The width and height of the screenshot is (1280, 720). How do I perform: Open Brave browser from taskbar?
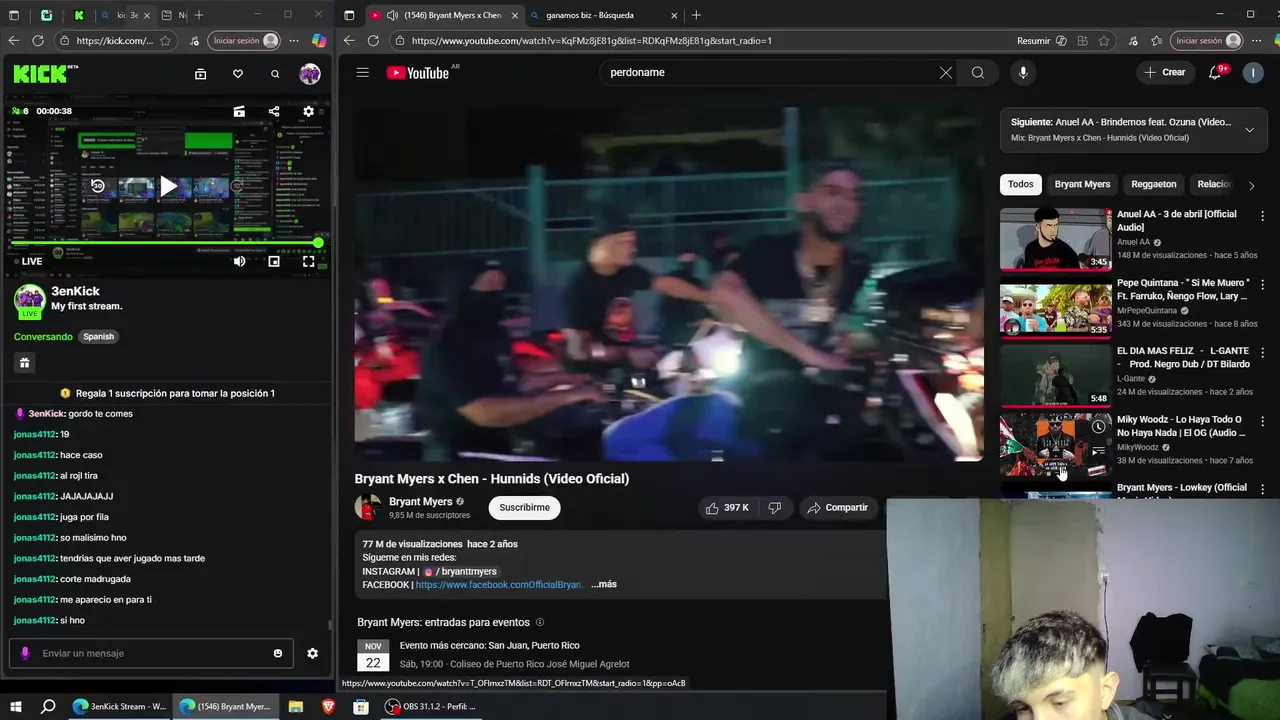point(328,706)
